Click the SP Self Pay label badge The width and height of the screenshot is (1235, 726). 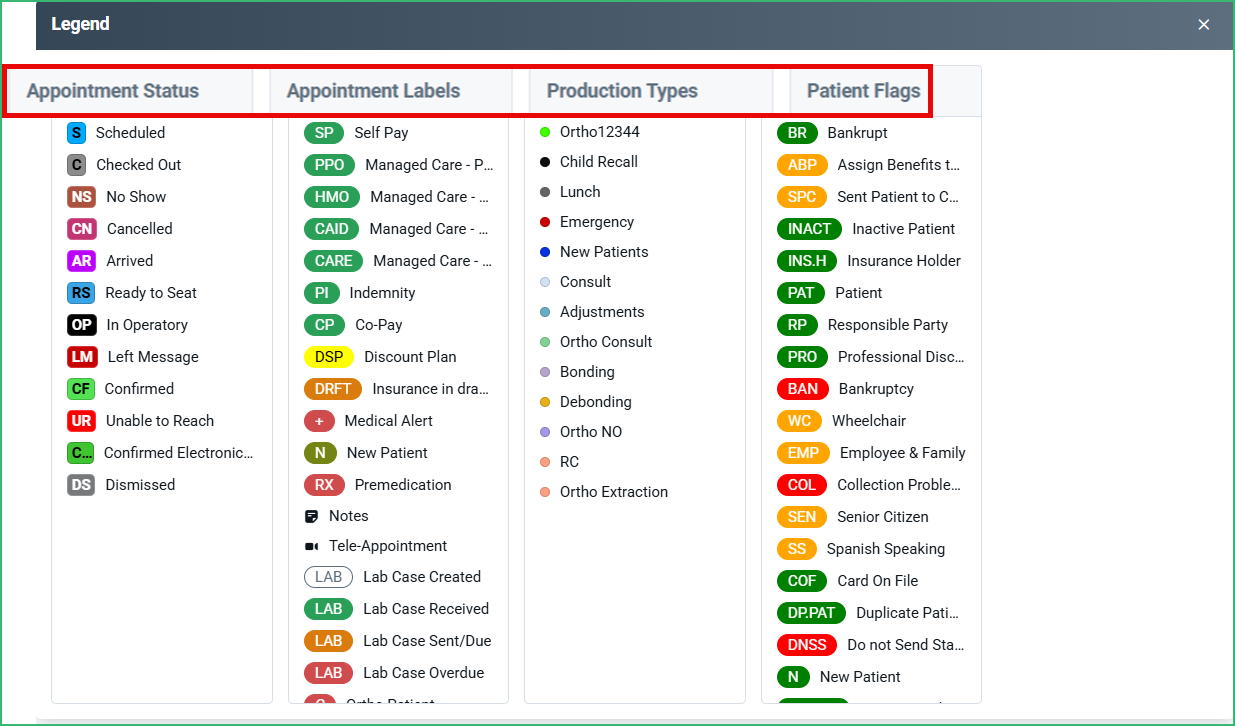tap(324, 133)
